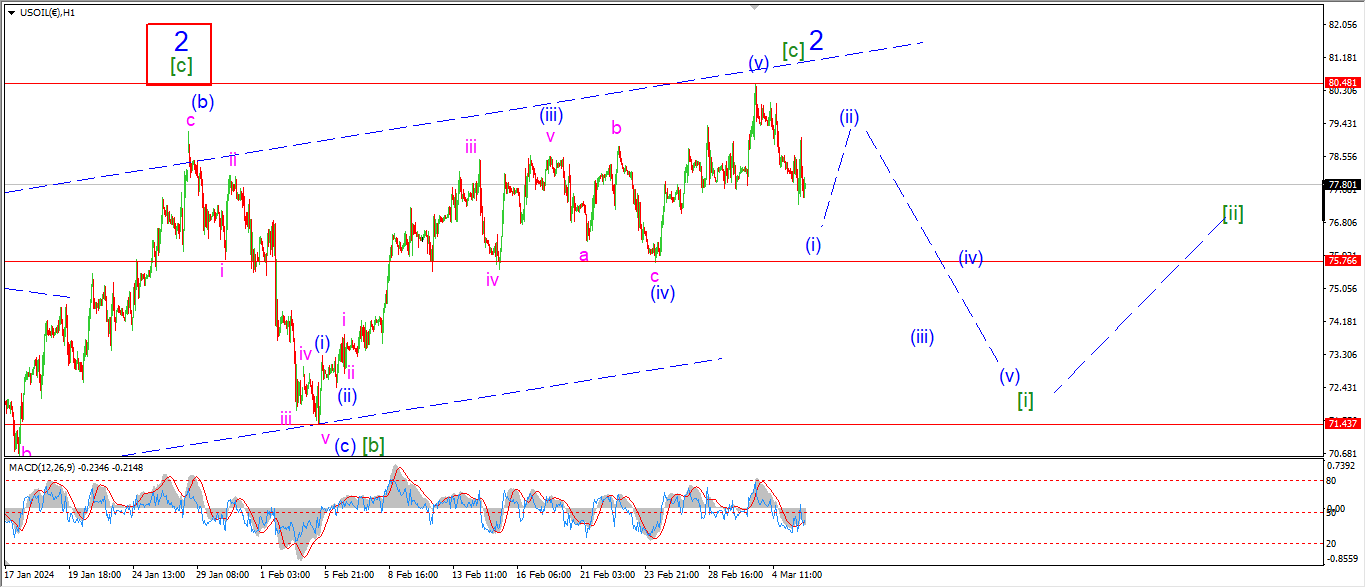1366x588 pixels.
Task: Click the chart shift triangle marker
Action: click(755, 6)
